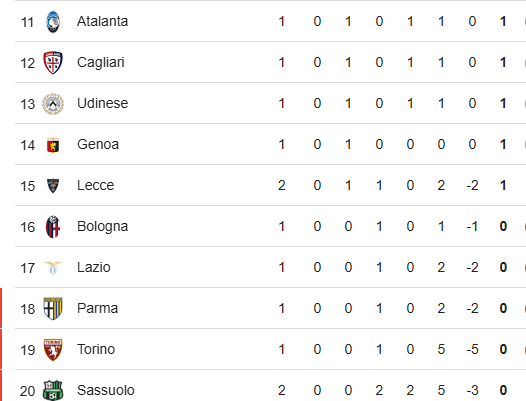Click the Genoa crest icon
Screen dimensions: 526x401
click(53, 145)
